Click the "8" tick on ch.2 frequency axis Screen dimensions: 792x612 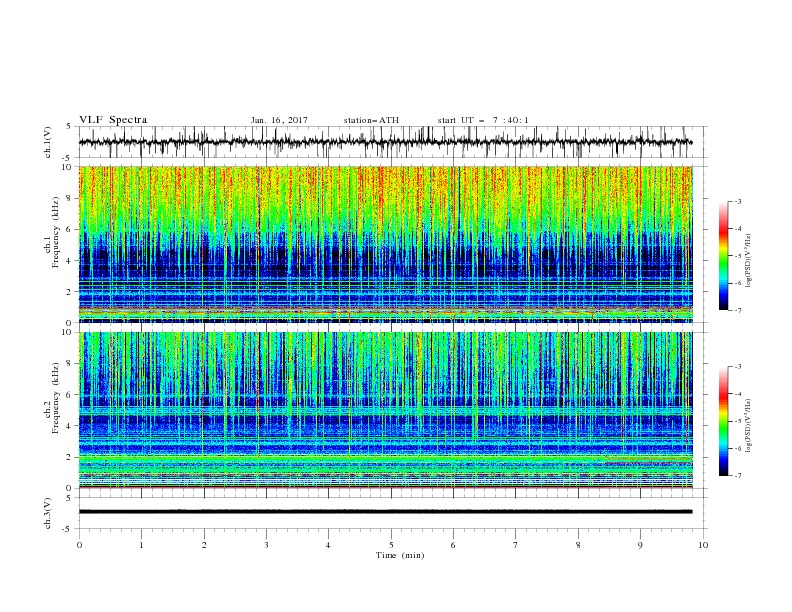(69, 364)
